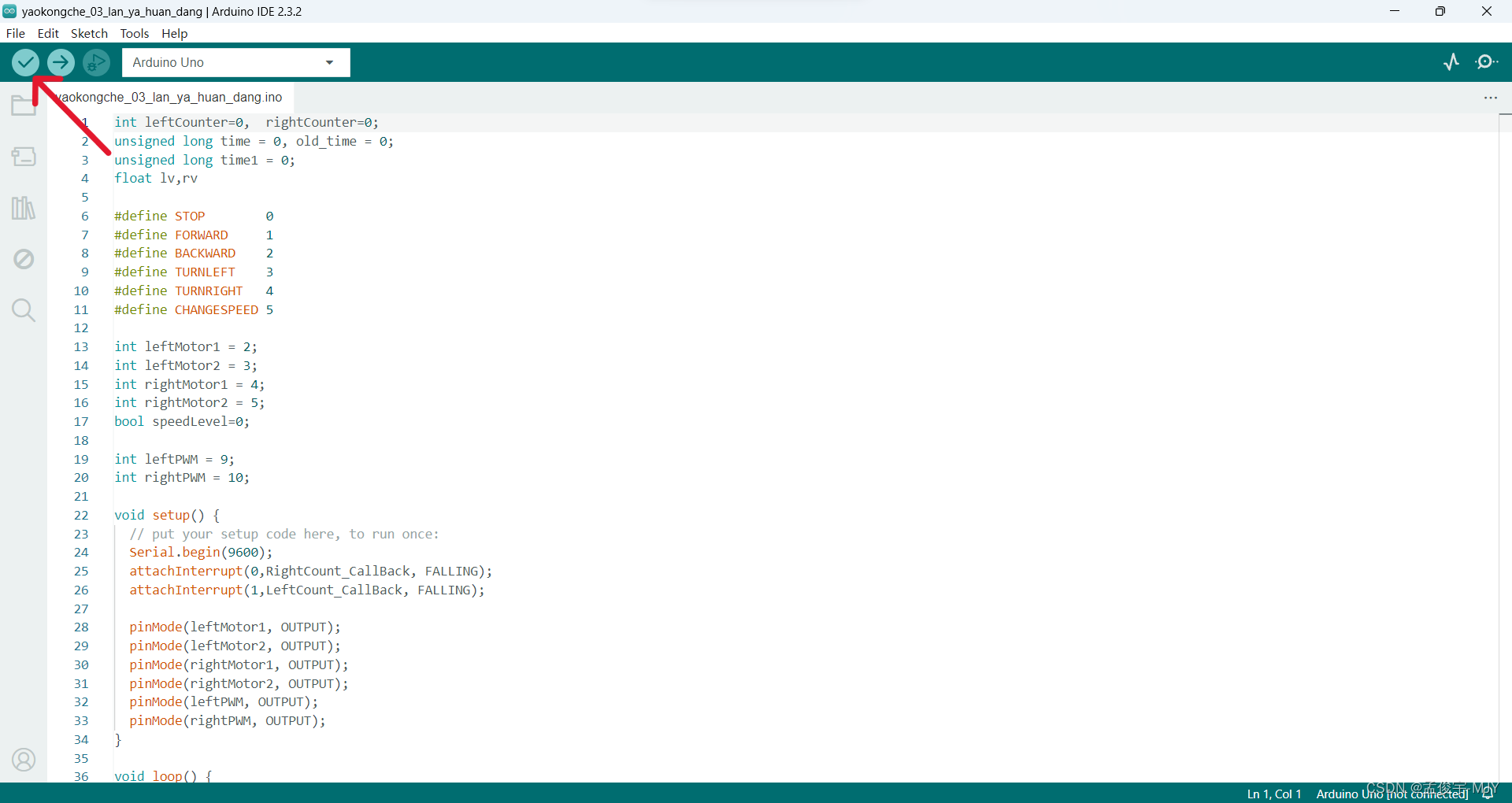Screen dimensions: 1512x803
Task: Click the 'void setup() {' line
Action: (167, 516)
